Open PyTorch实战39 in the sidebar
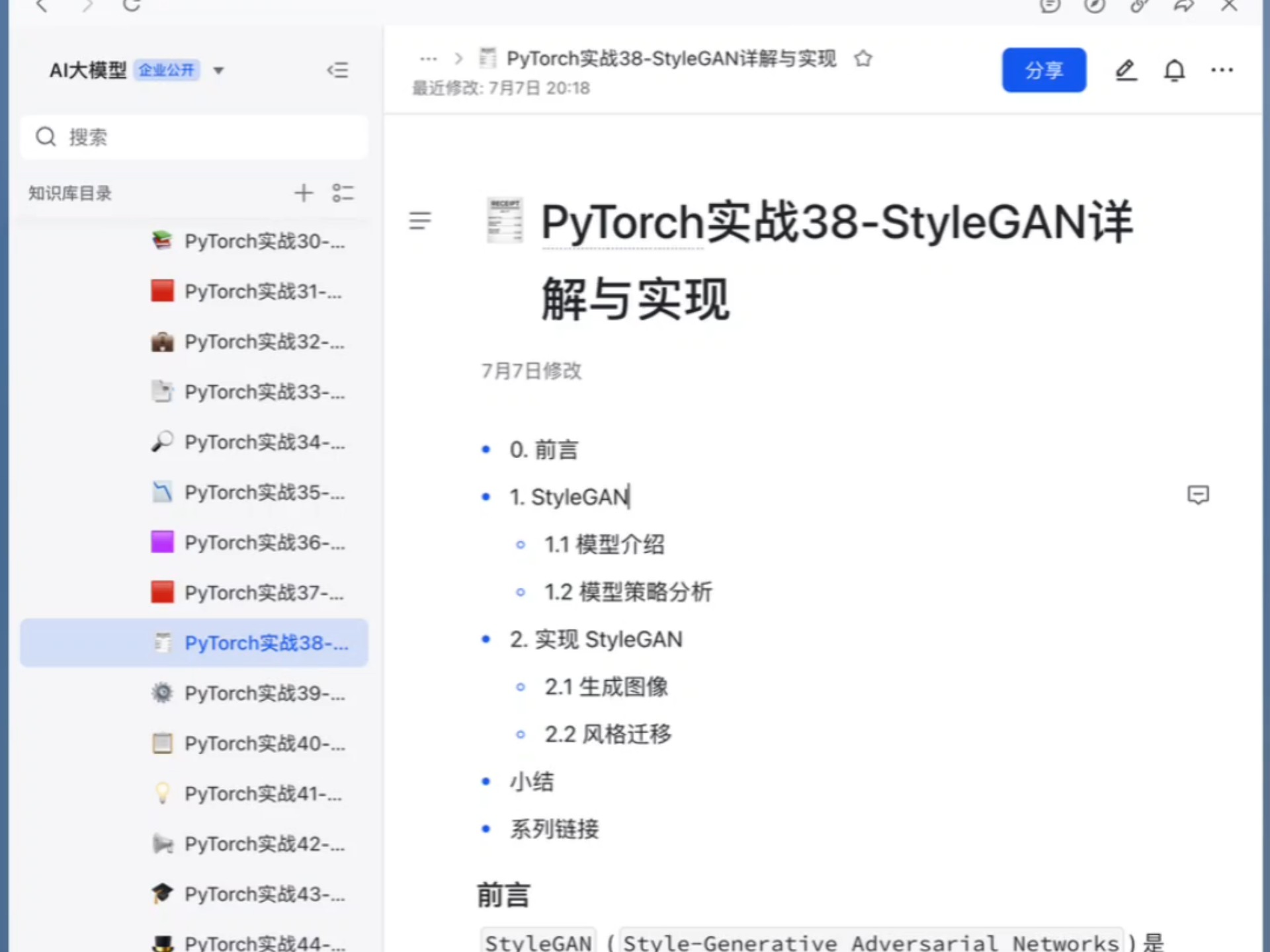Screen dimensions: 1270x952 (x=263, y=694)
